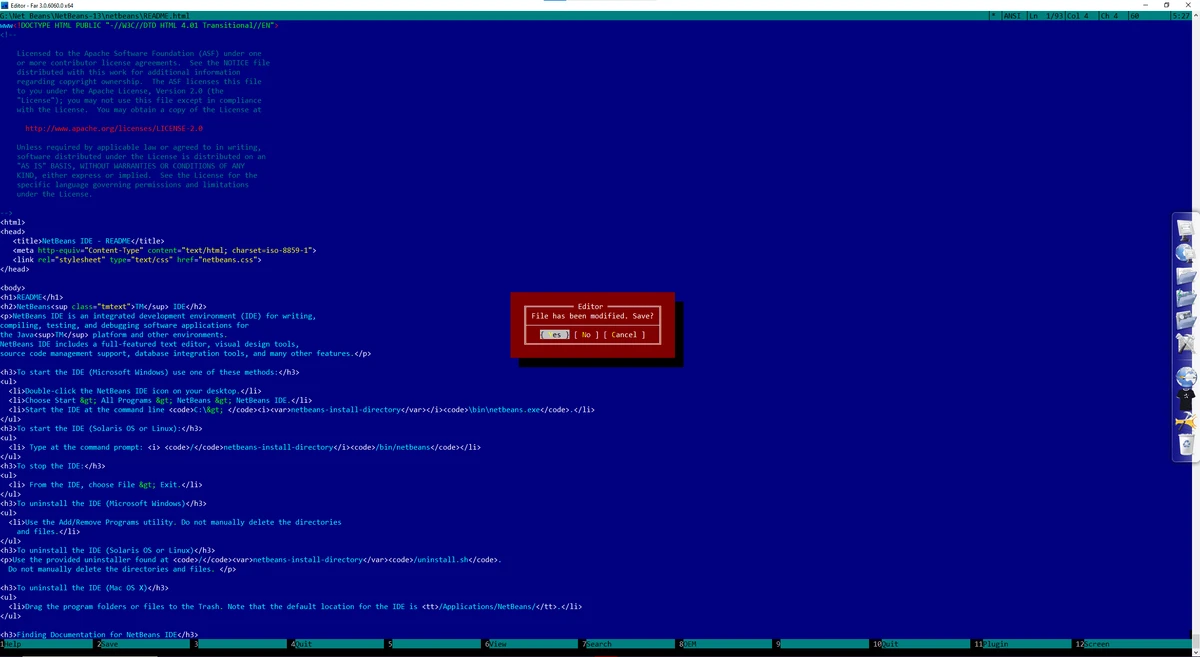Open the Recycle Bin dock icon
1200x657 pixels.
(1186, 444)
